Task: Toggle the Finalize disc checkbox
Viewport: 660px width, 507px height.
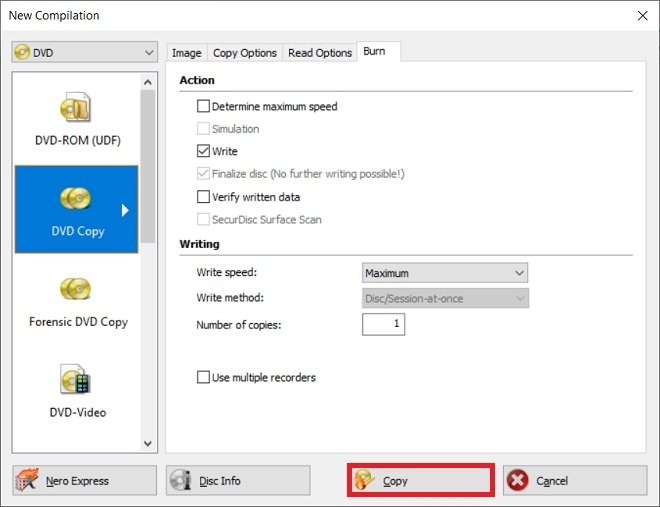Action: coord(203,173)
